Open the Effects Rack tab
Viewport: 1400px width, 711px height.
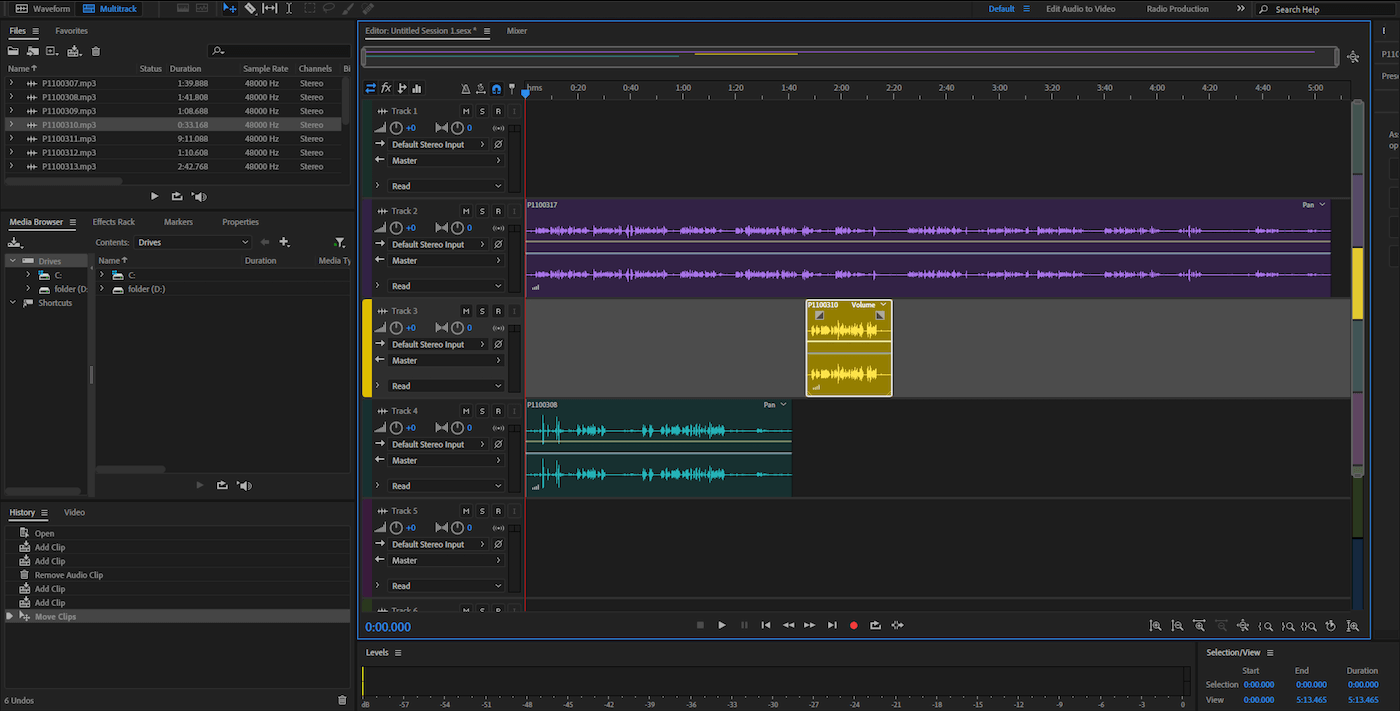[113, 222]
